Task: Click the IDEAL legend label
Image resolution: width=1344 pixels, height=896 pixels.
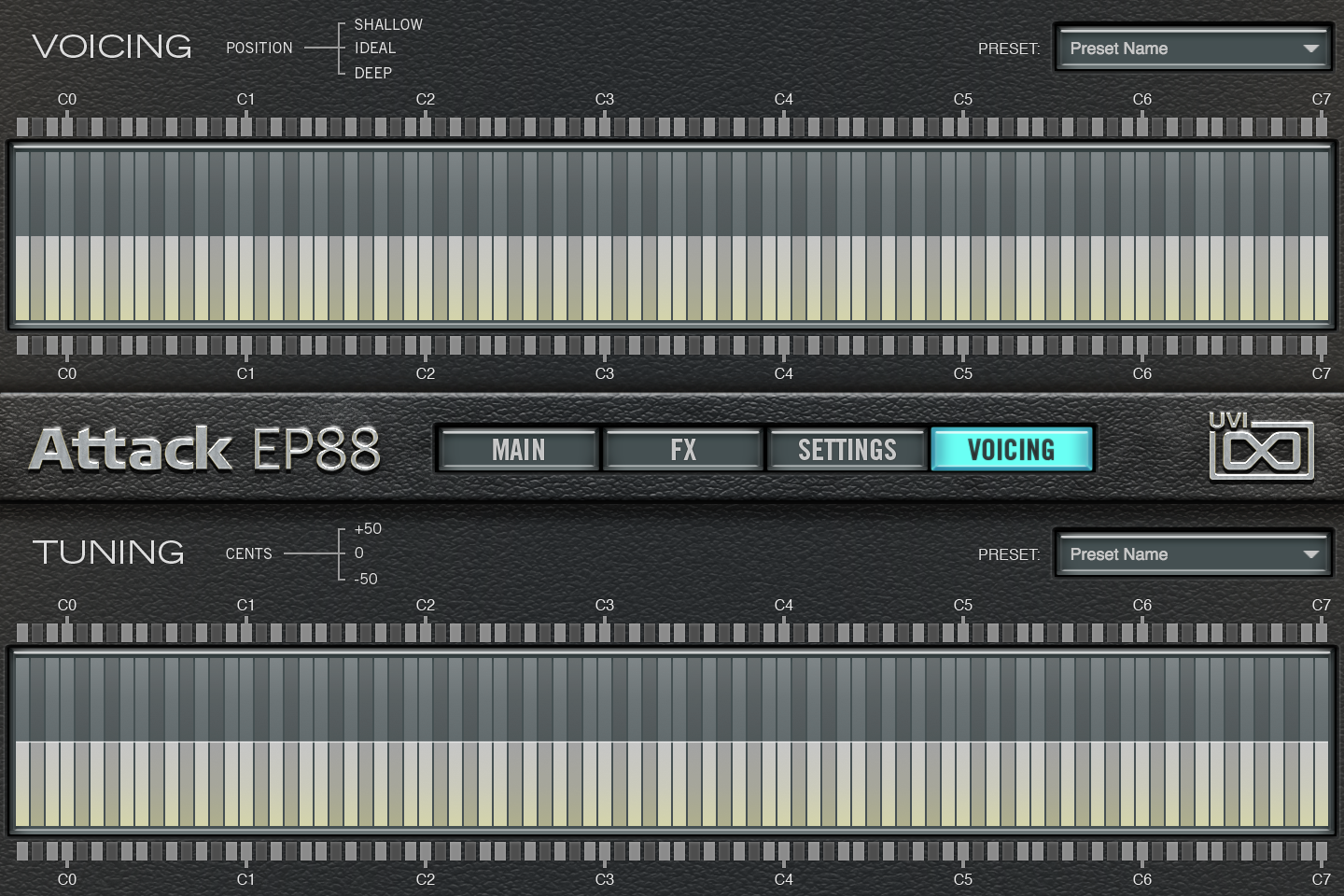Action: coord(375,48)
